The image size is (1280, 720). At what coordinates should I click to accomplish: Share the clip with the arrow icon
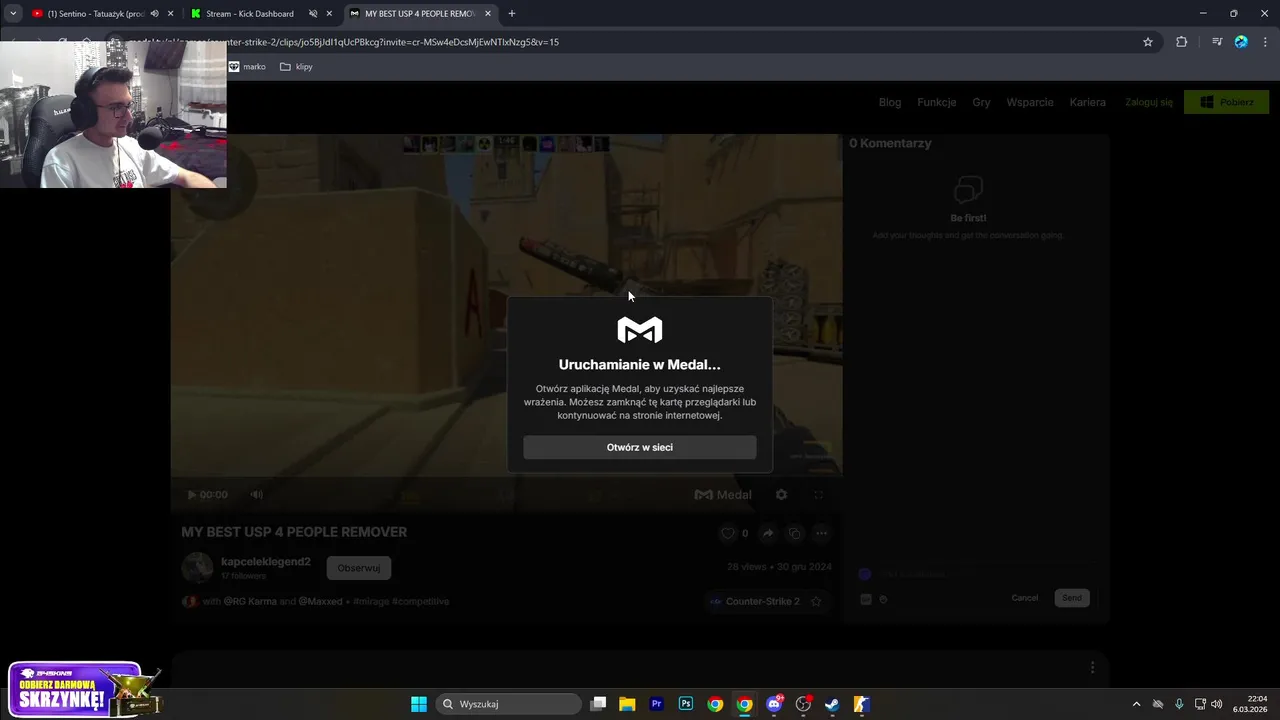tap(768, 533)
